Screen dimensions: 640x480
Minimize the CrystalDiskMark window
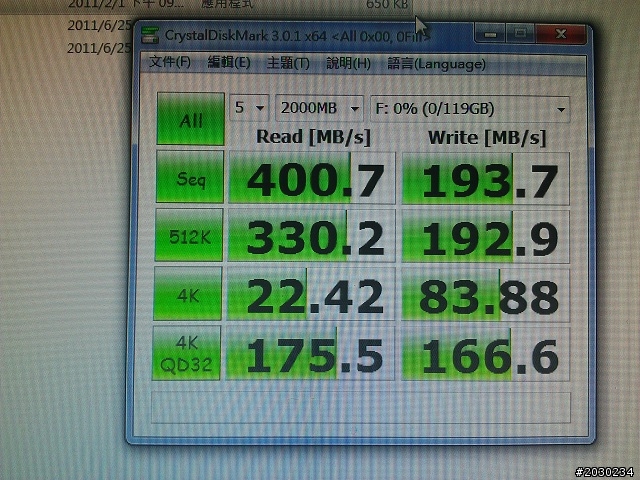490,34
